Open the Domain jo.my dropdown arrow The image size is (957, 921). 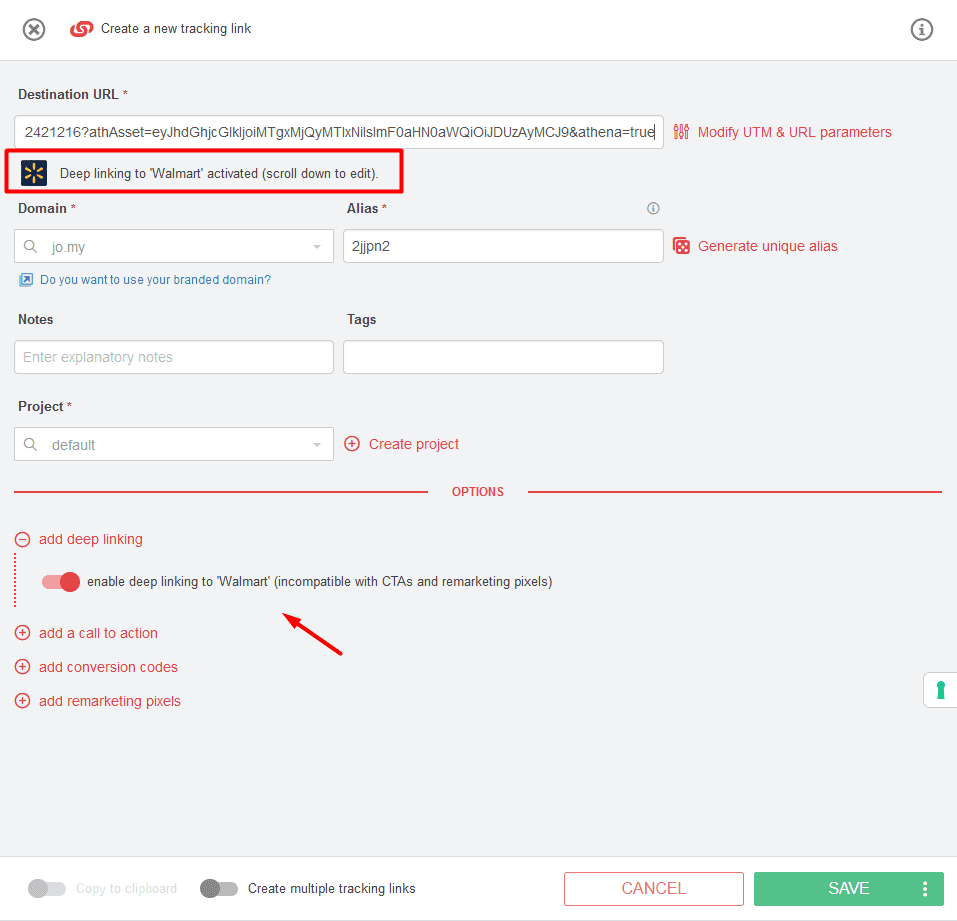(x=317, y=247)
